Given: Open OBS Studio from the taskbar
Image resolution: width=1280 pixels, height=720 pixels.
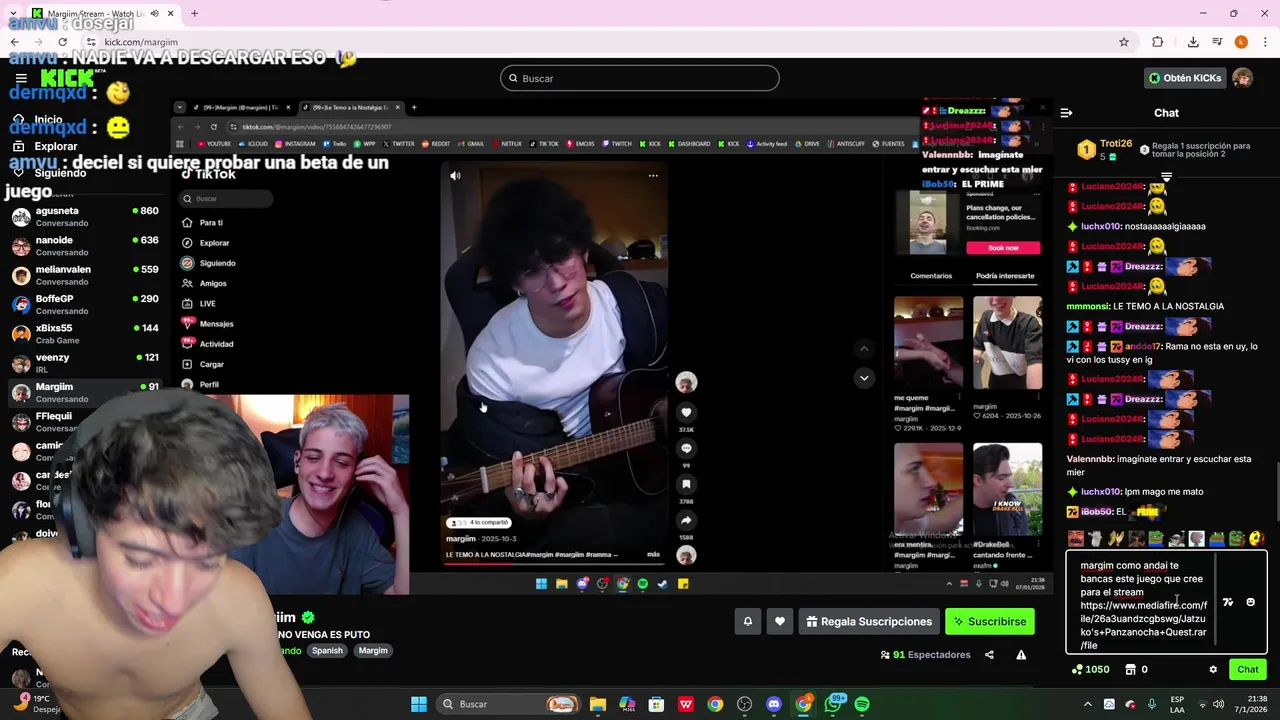Looking at the screenshot, I should point(744,704).
